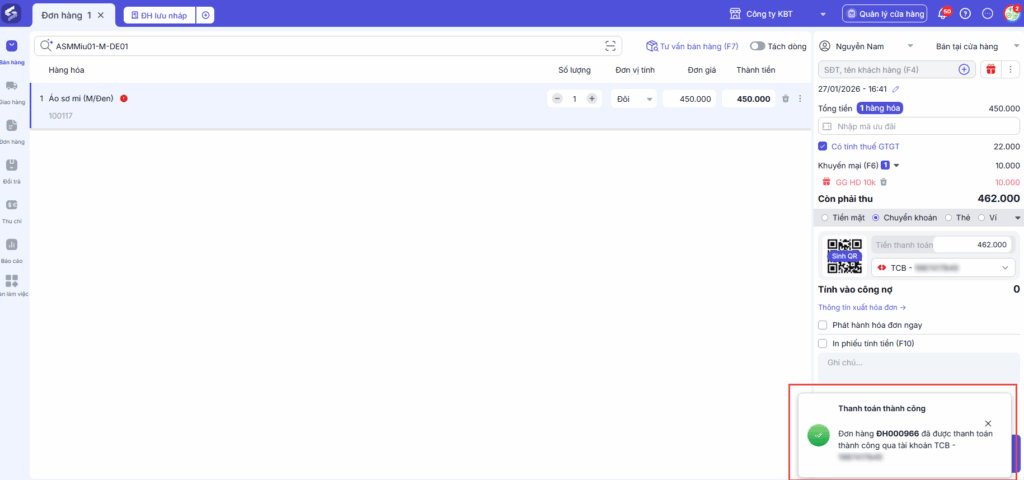This screenshot has height=480, width=1024.
Task: Click the Nhập mã ưu đãi field
Action: [918, 126]
